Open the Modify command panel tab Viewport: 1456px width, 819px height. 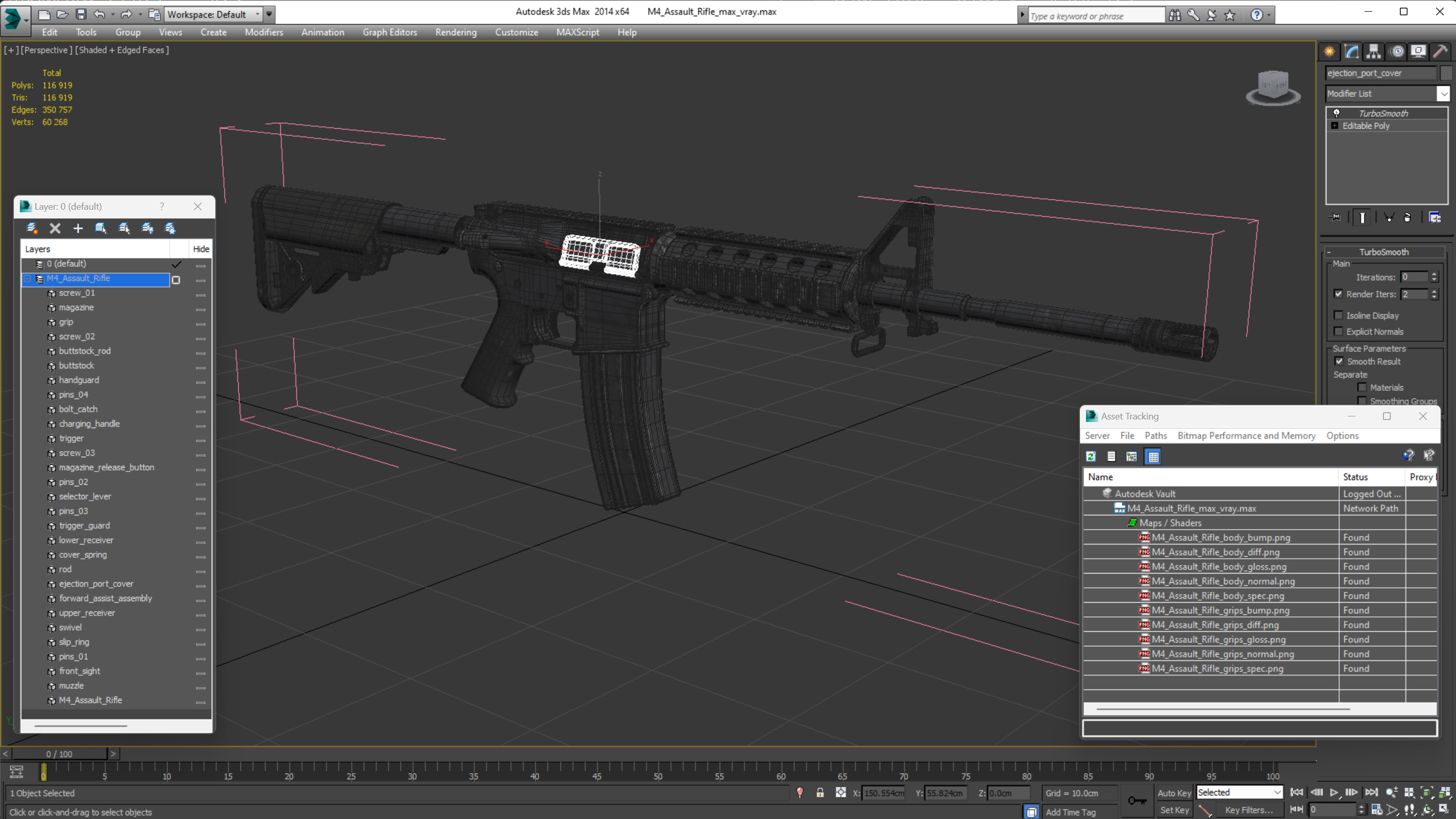pos(1351,52)
